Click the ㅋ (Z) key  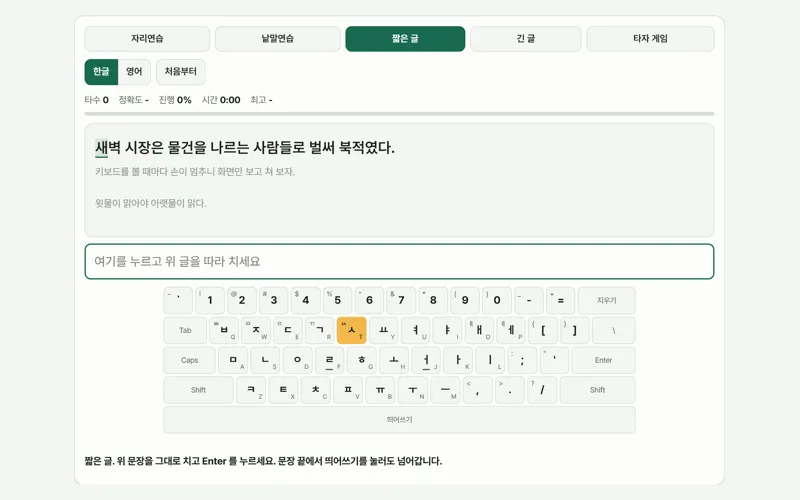pos(251,390)
